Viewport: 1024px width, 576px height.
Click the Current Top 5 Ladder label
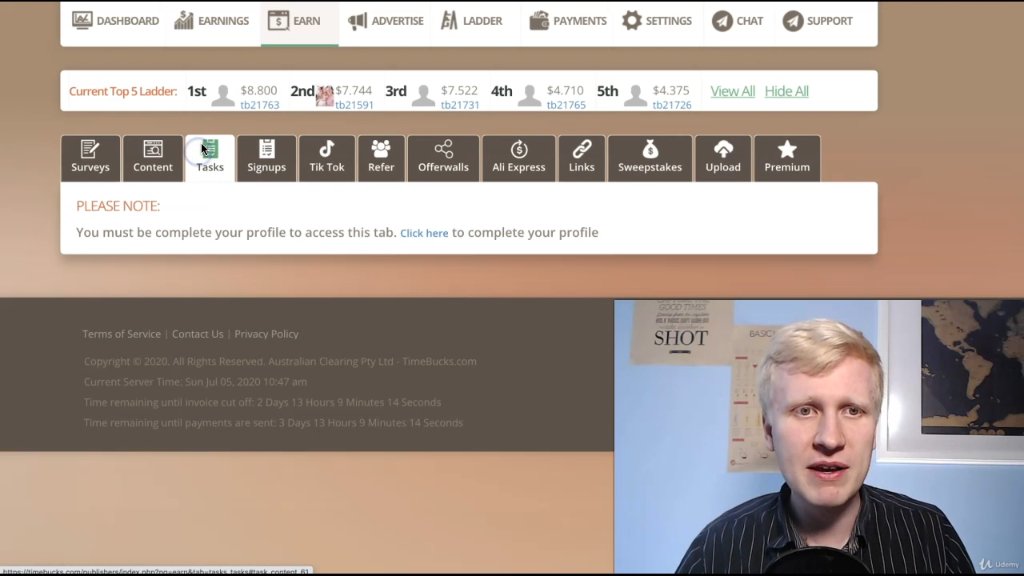point(123,91)
